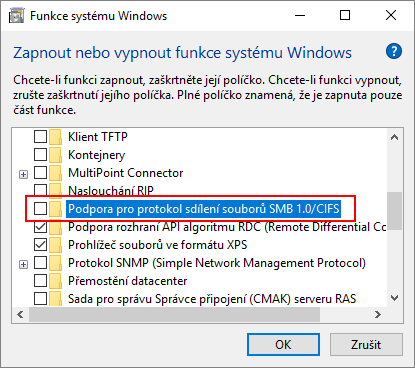415x368 pixels.
Task: Select the Naslouchání RIP list item
Action: click(x=111, y=190)
